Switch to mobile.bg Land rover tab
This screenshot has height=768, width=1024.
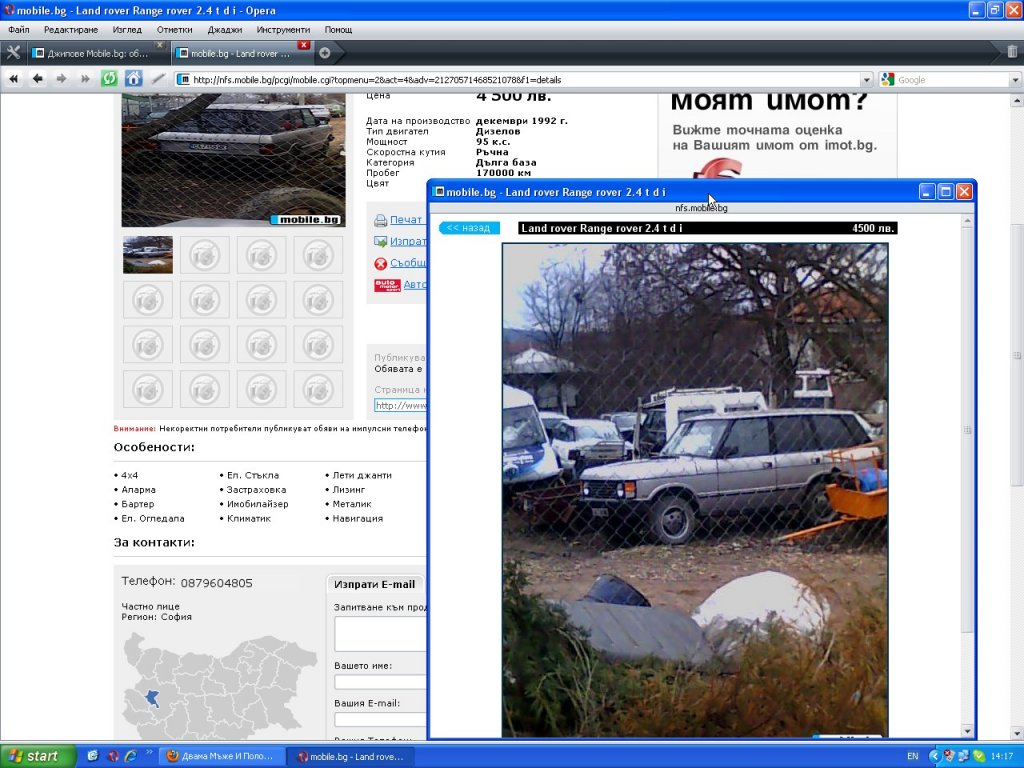(240, 54)
